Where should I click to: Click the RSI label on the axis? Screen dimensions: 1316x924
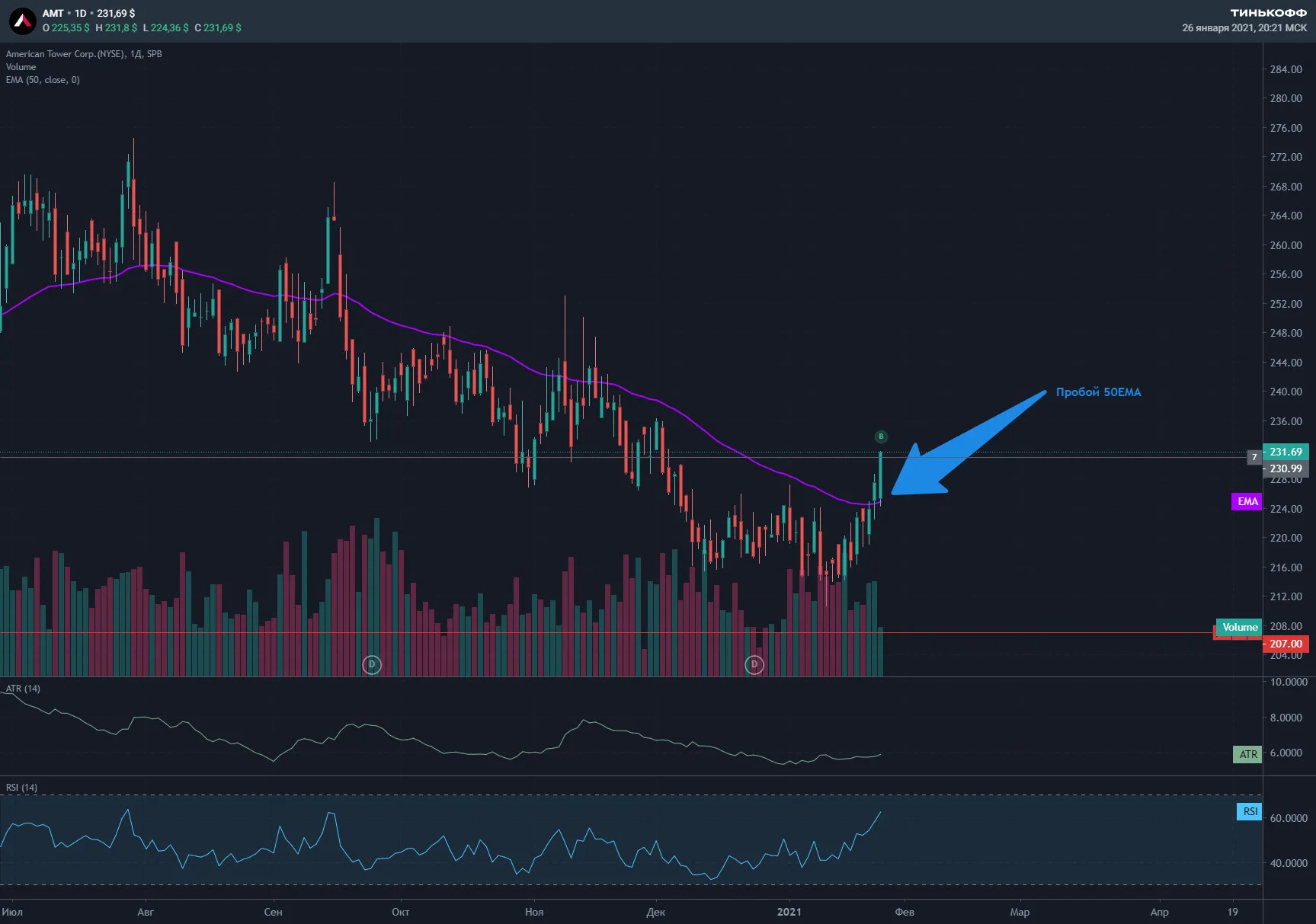[1250, 811]
